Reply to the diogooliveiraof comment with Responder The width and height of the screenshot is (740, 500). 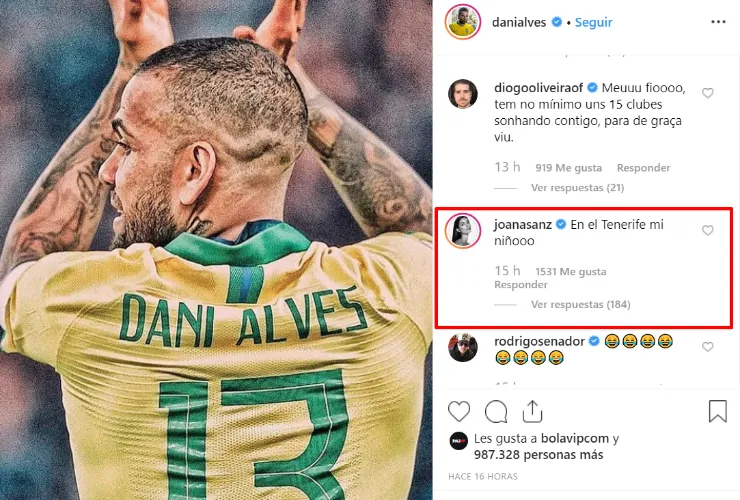643,168
